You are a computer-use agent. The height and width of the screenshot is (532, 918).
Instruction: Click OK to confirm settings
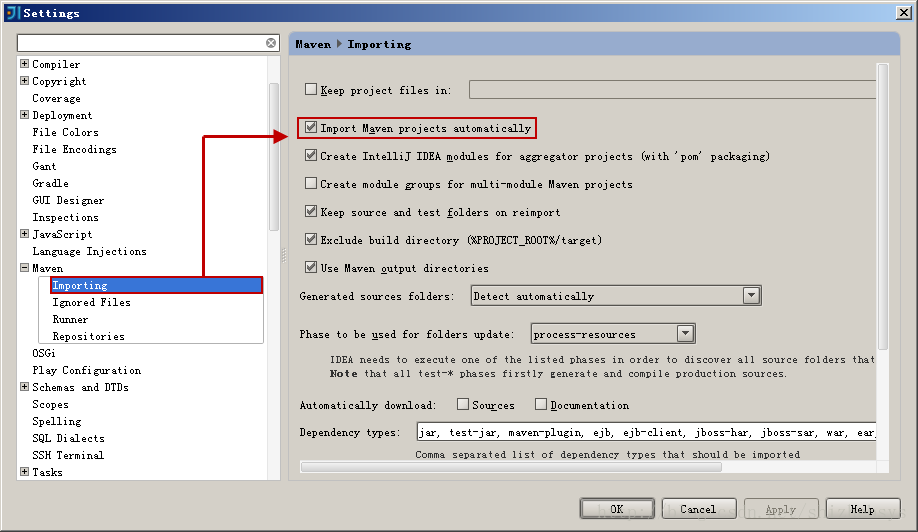(x=617, y=509)
